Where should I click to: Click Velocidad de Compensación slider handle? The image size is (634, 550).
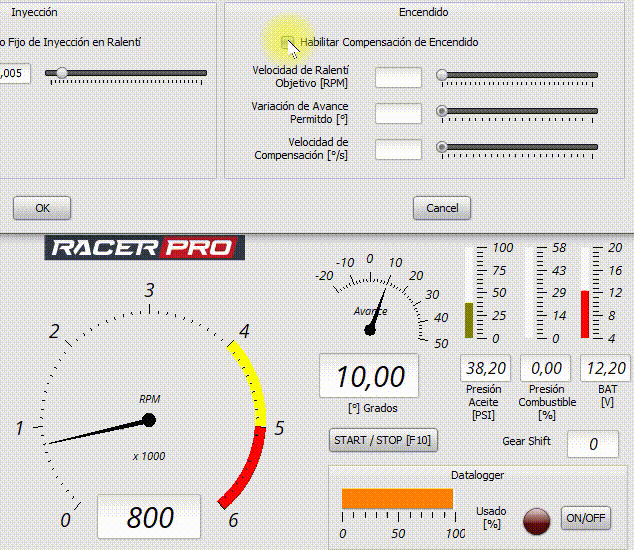(442, 147)
